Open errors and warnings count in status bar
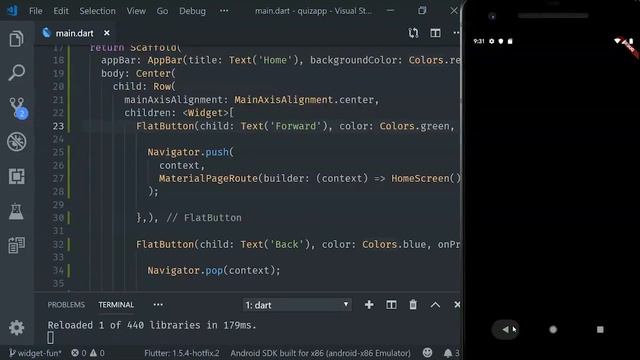640x360 pixels. pyautogui.click(x=88, y=353)
